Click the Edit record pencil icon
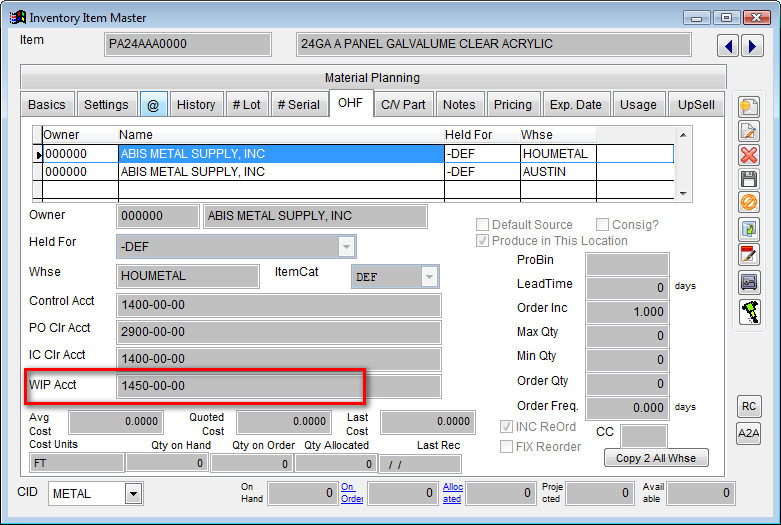The height and width of the screenshot is (525, 781). 748,131
